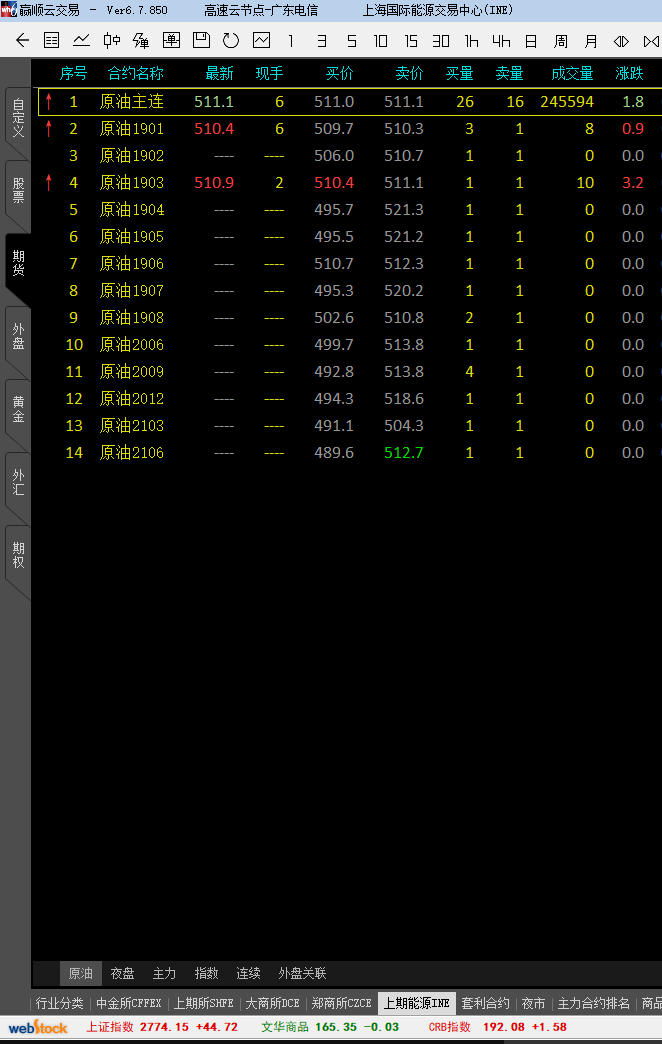This screenshot has height=1044, width=662.
Task: Switch to the 主力 bottom tab
Action: tap(165, 973)
